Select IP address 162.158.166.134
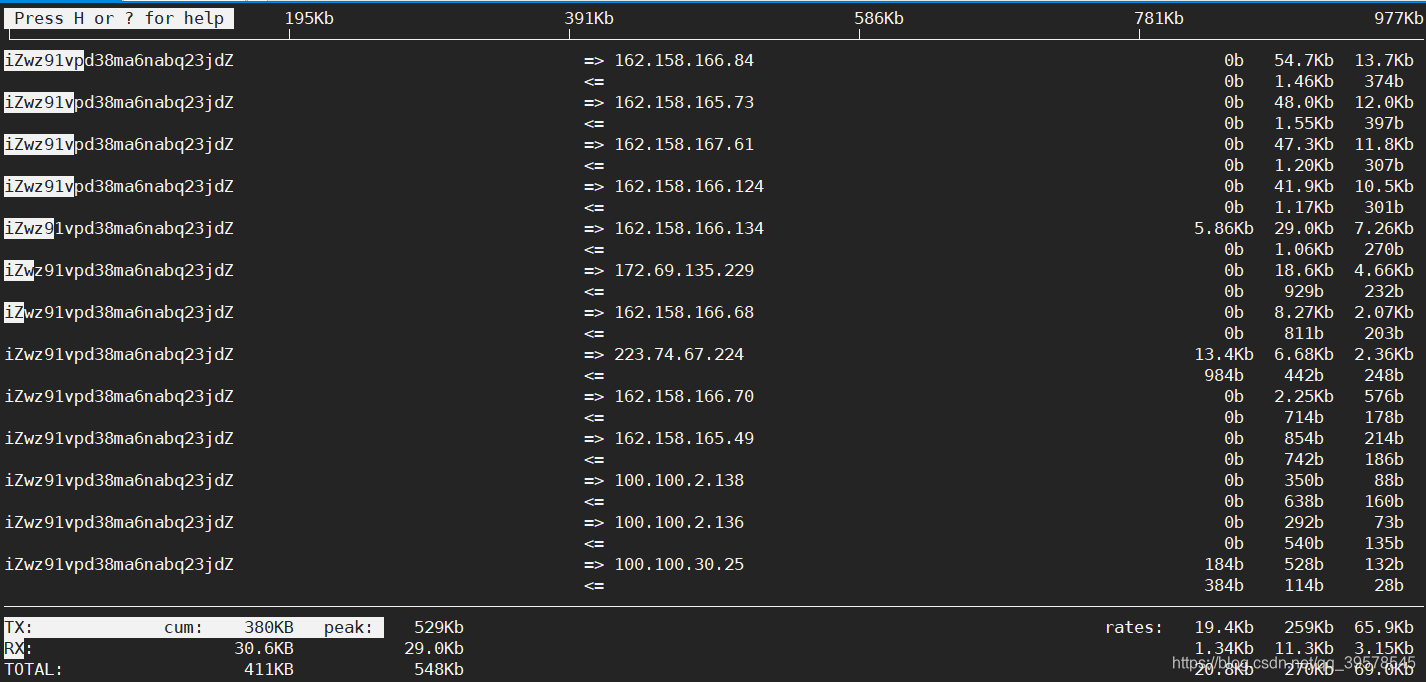The image size is (1426, 682). click(689, 229)
